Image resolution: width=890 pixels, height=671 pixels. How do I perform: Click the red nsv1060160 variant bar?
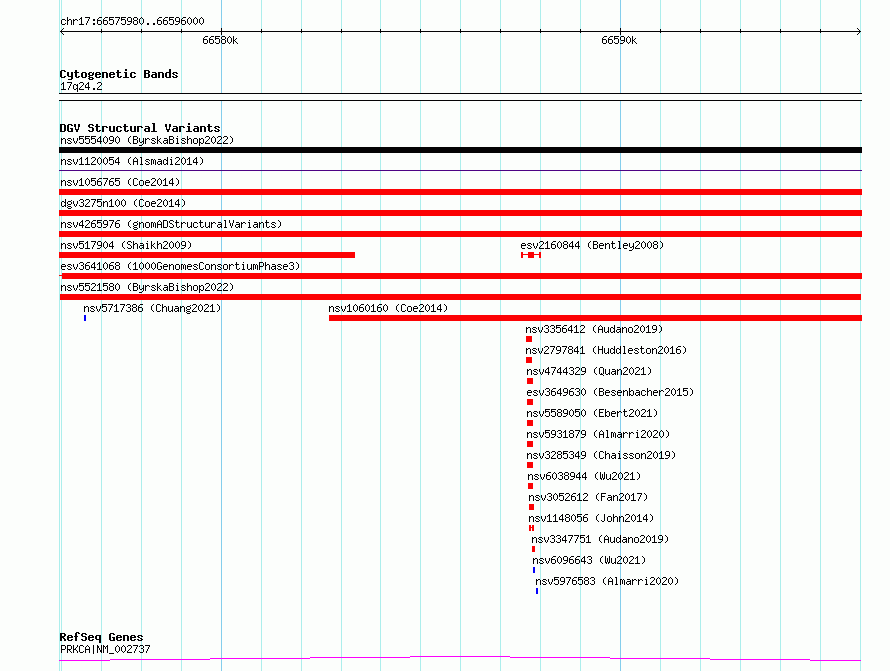(x=595, y=318)
